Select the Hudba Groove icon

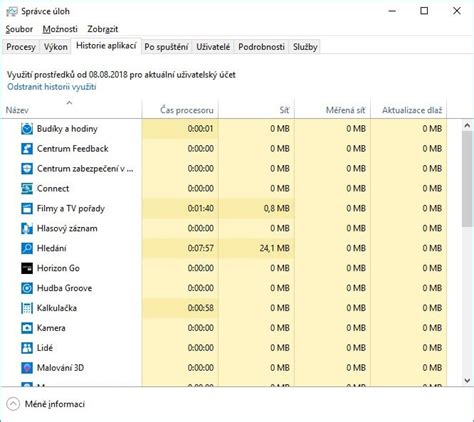point(27,288)
